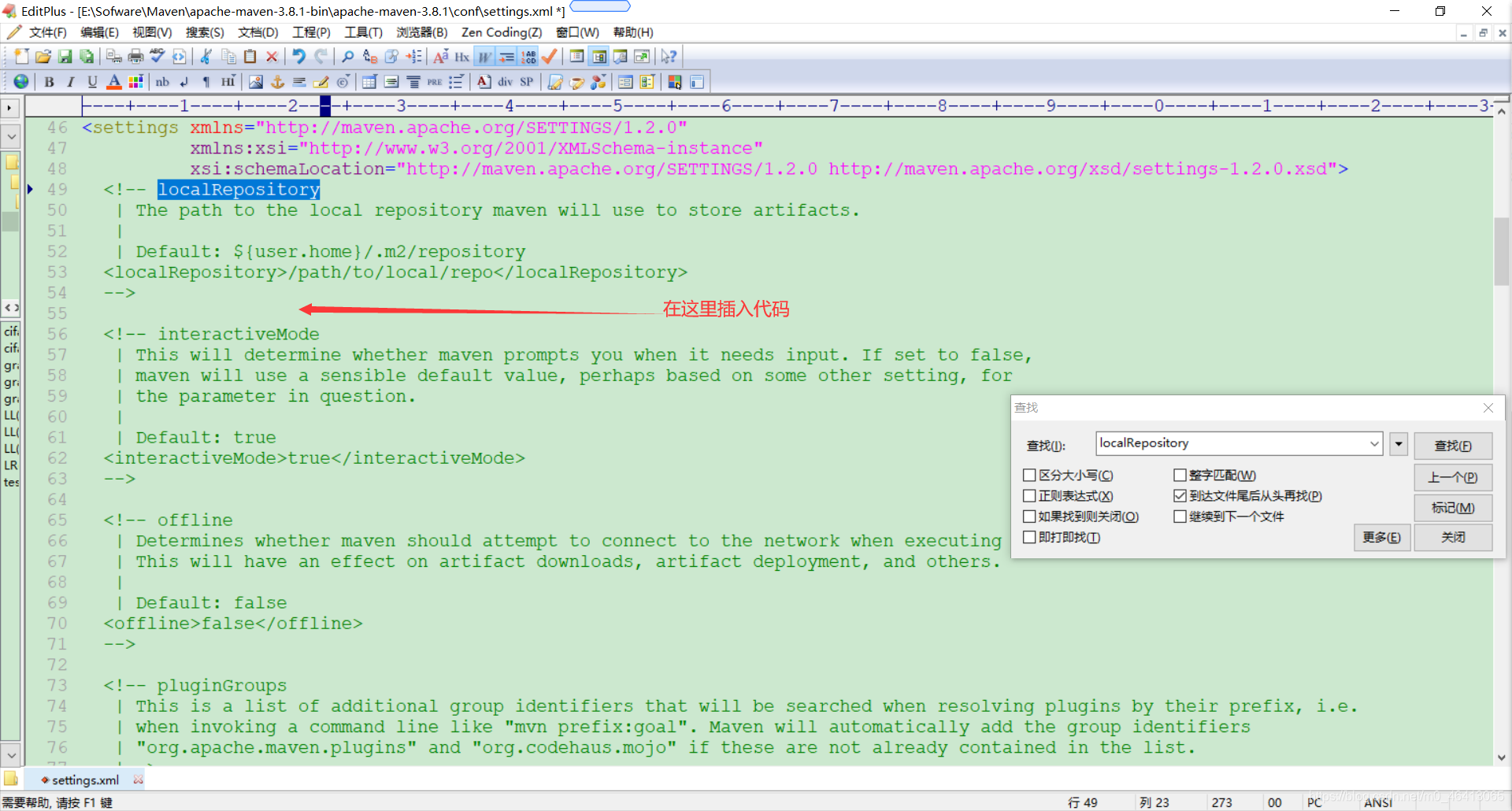Click 查找(F) find button
1512x811 pixels.
(x=1453, y=446)
